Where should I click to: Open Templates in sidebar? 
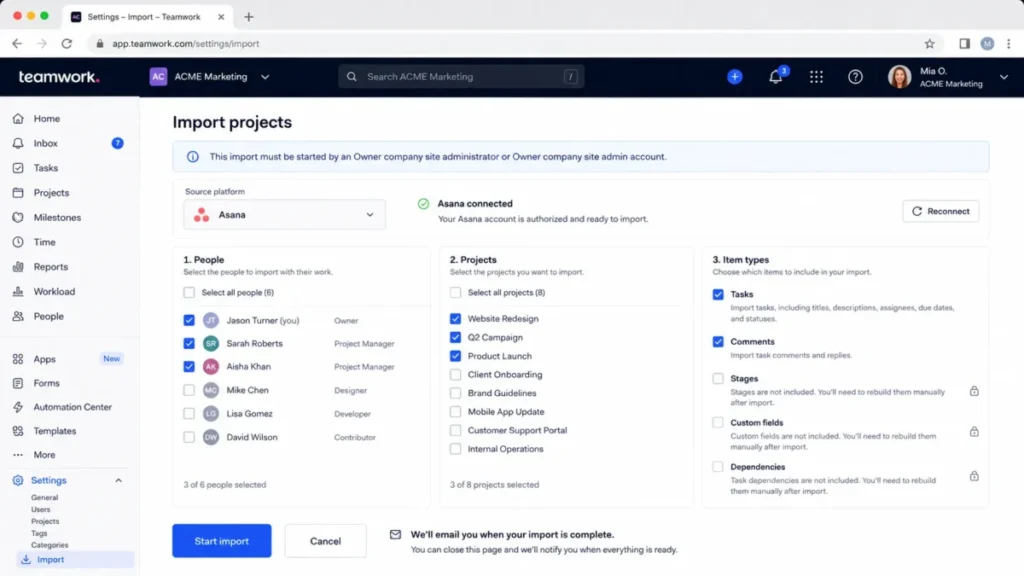(x=55, y=431)
